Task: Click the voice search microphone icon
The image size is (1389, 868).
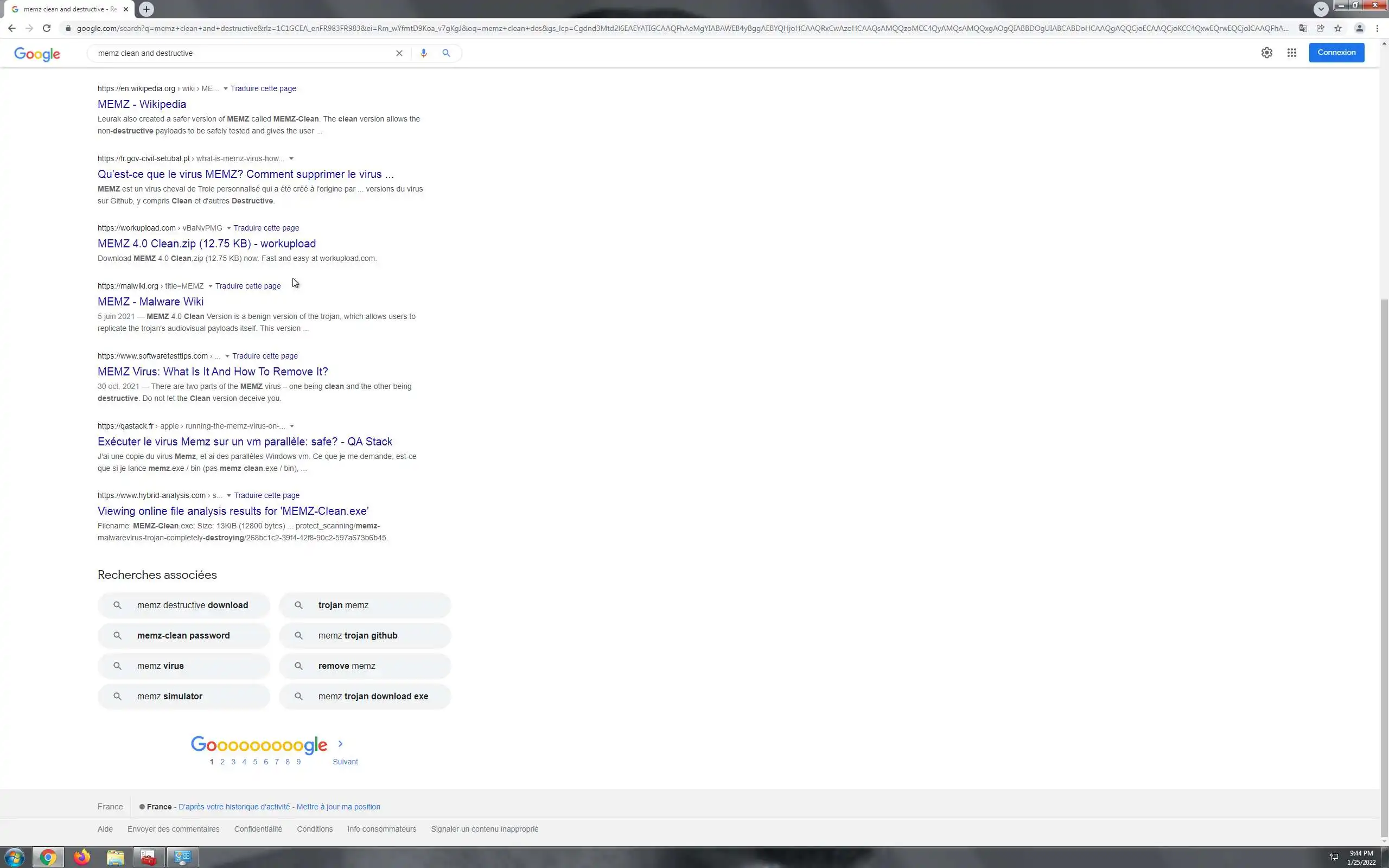Action: pos(424,53)
